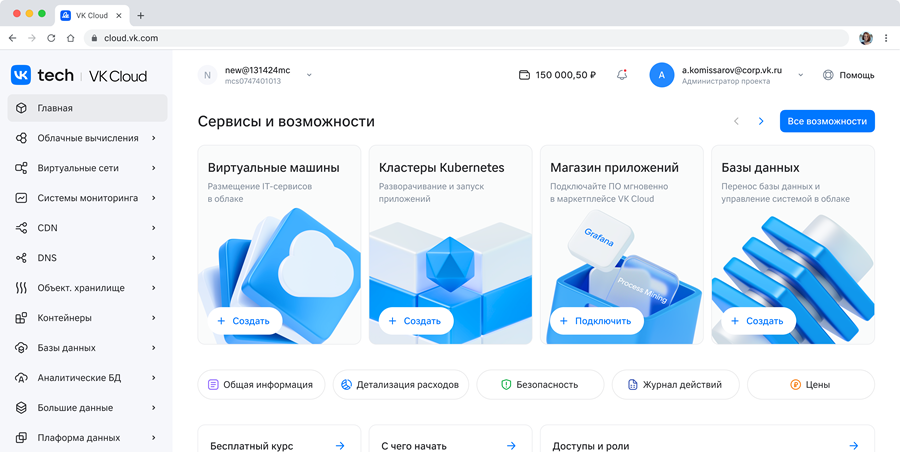Click the DNS sidebar icon
The height and width of the screenshot is (452, 900).
[21, 258]
